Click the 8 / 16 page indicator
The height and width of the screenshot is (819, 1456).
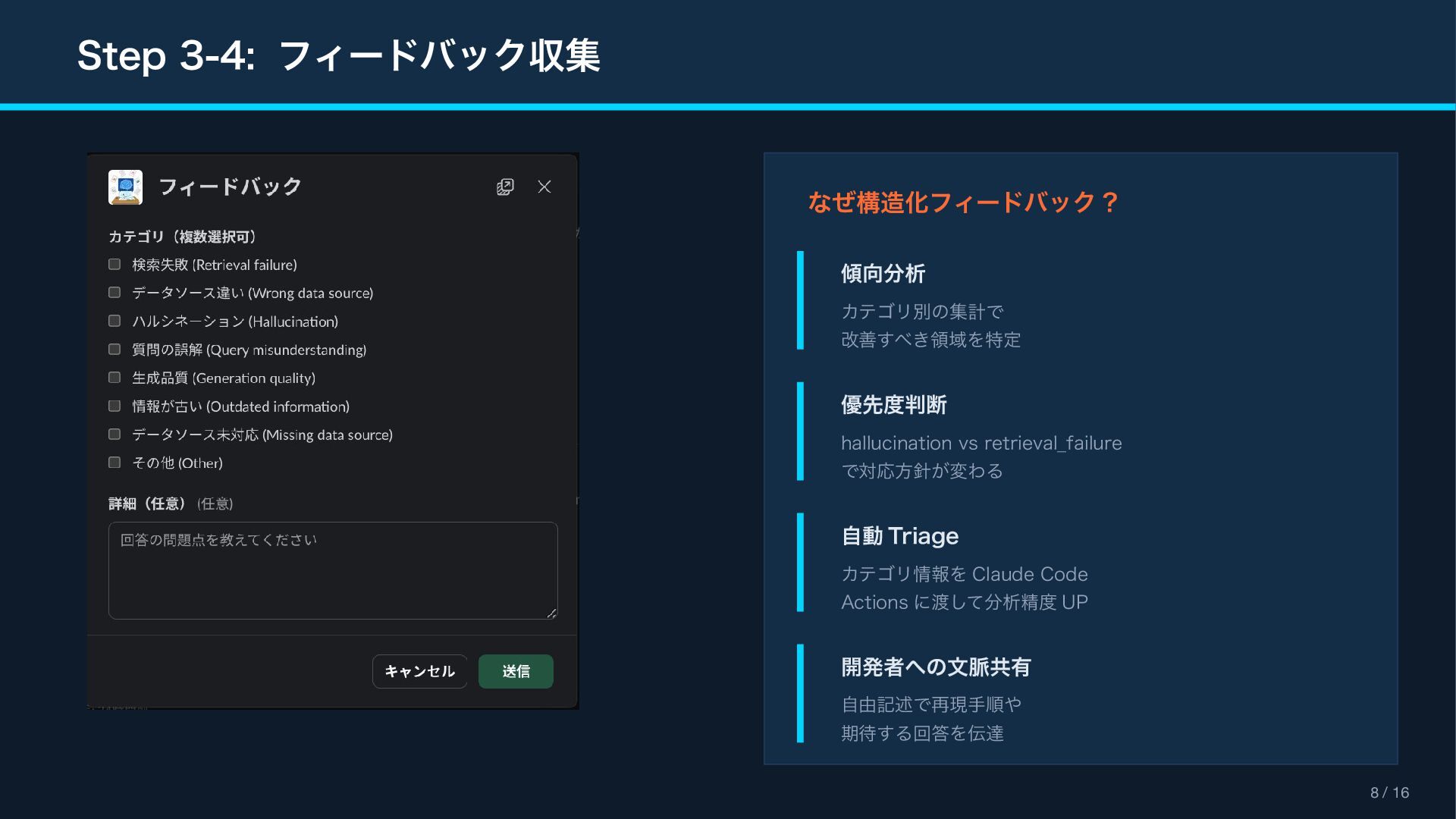(x=1389, y=792)
